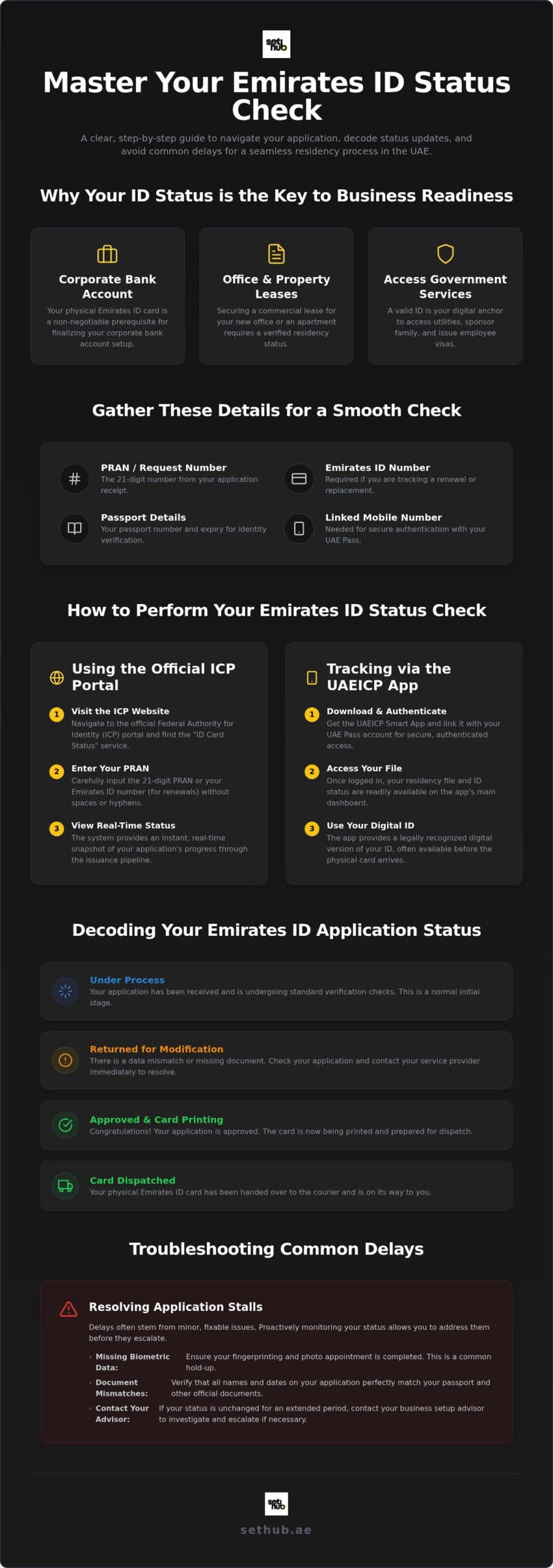Click the briefcase icon above Corporate Bank Account

pyautogui.click(x=107, y=254)
